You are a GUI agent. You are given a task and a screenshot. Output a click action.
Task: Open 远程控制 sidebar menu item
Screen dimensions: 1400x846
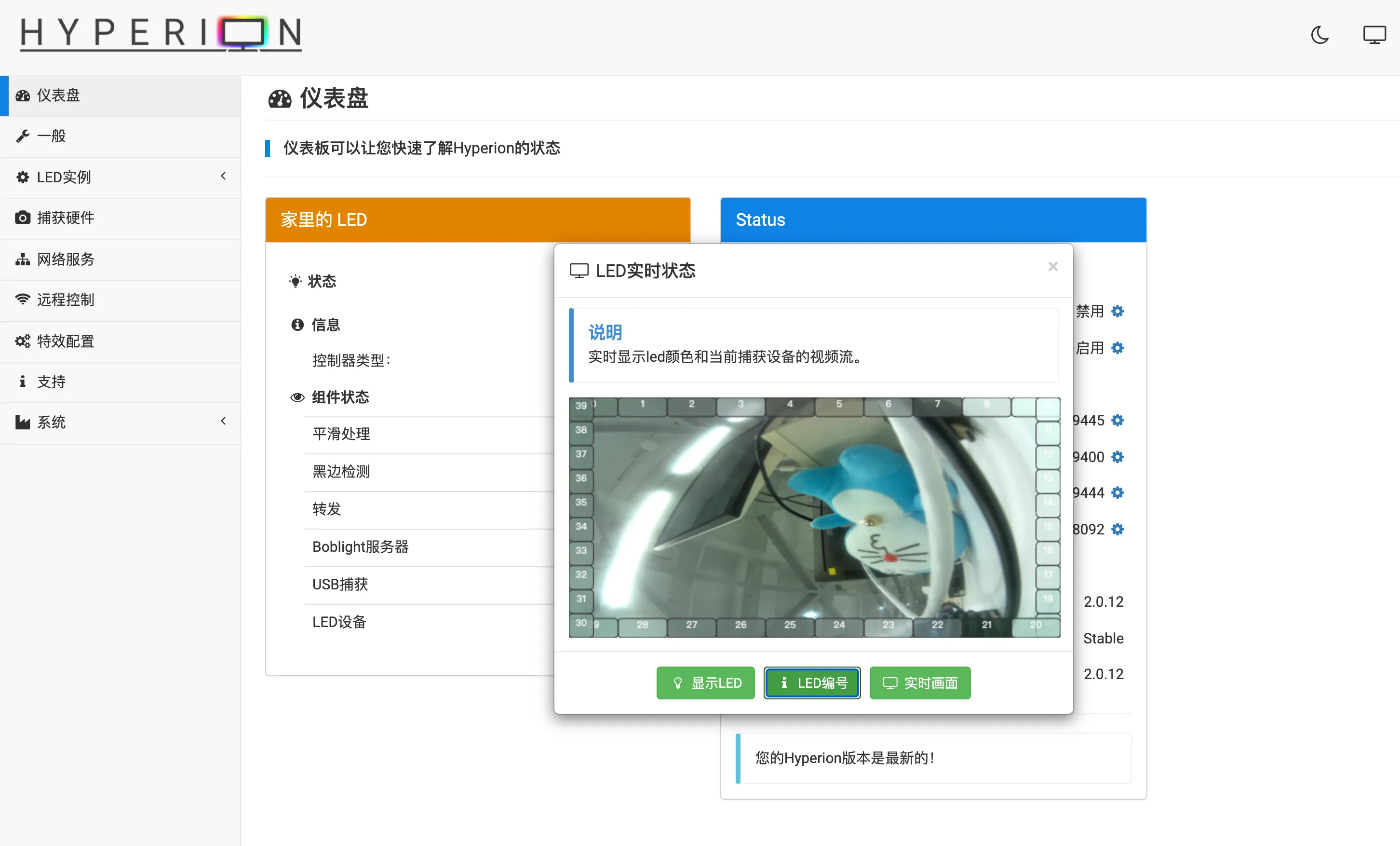tap(65, 300)
